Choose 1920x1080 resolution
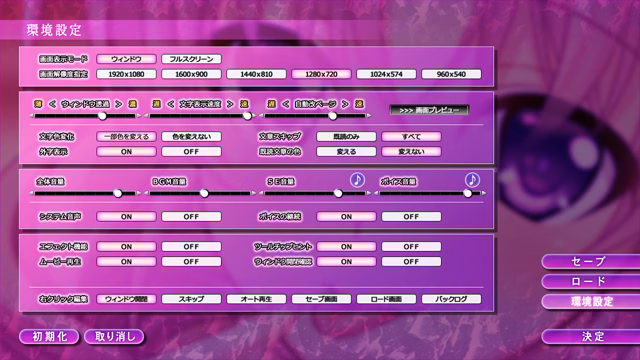 click(x=126, y=74)
